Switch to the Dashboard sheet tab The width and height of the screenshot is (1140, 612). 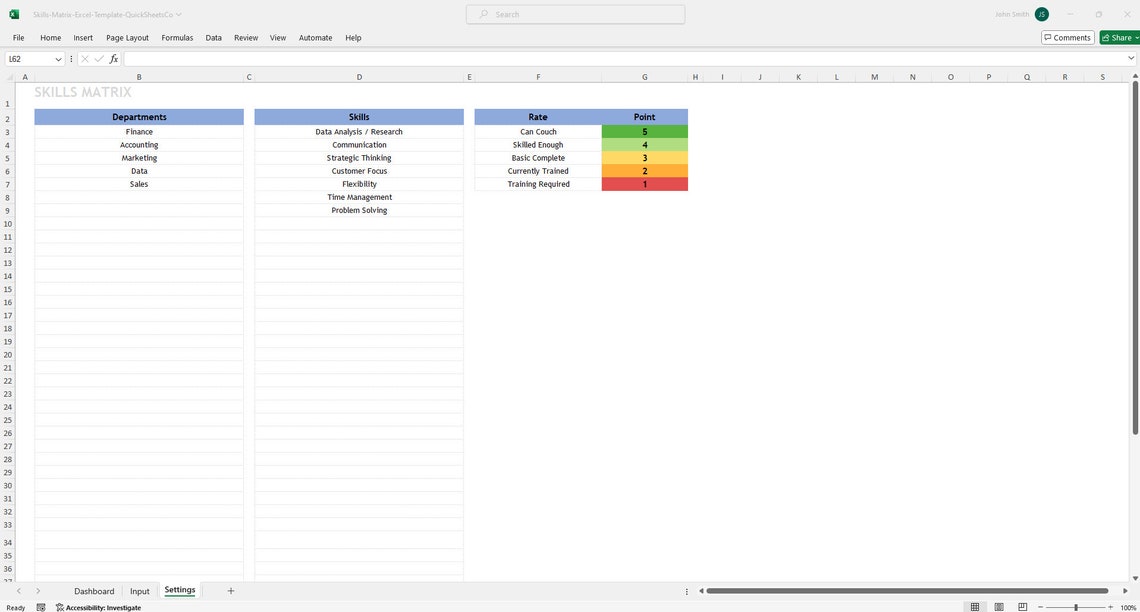[x=94, y=591]
